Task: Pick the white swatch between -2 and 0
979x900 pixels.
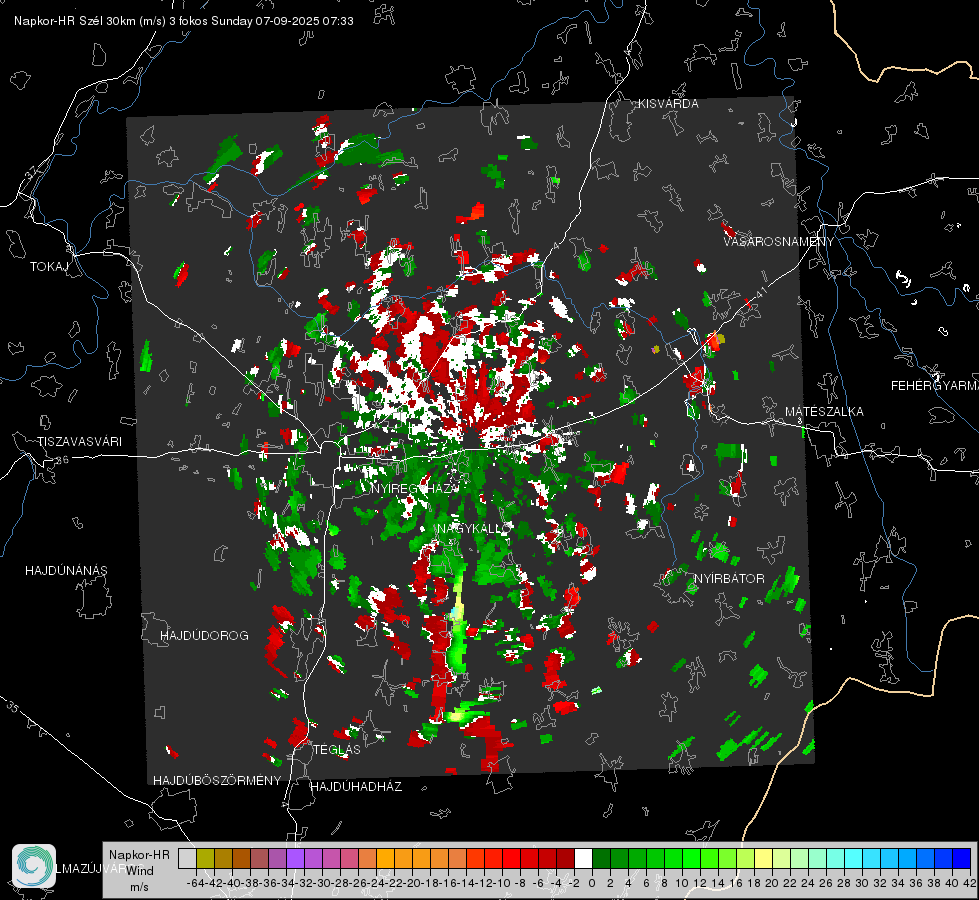Action: [x=583, y=858]
